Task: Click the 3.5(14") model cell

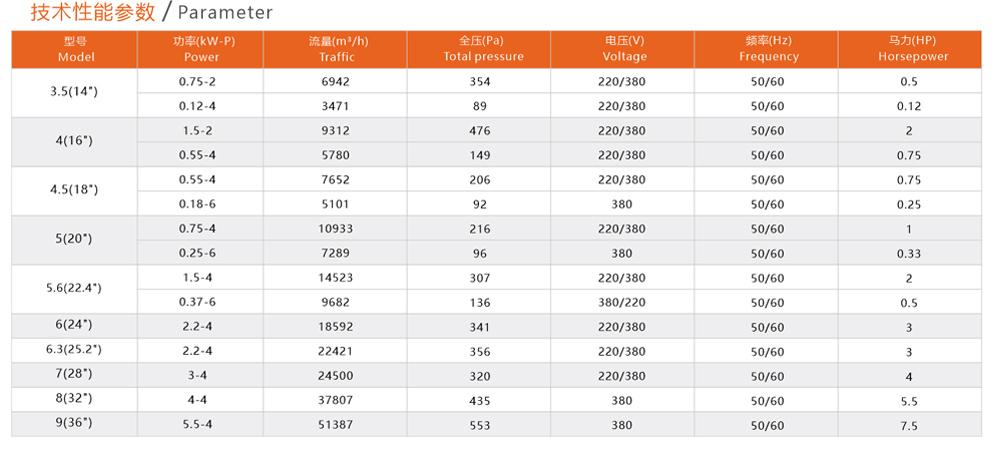Action: coord(76,92)
